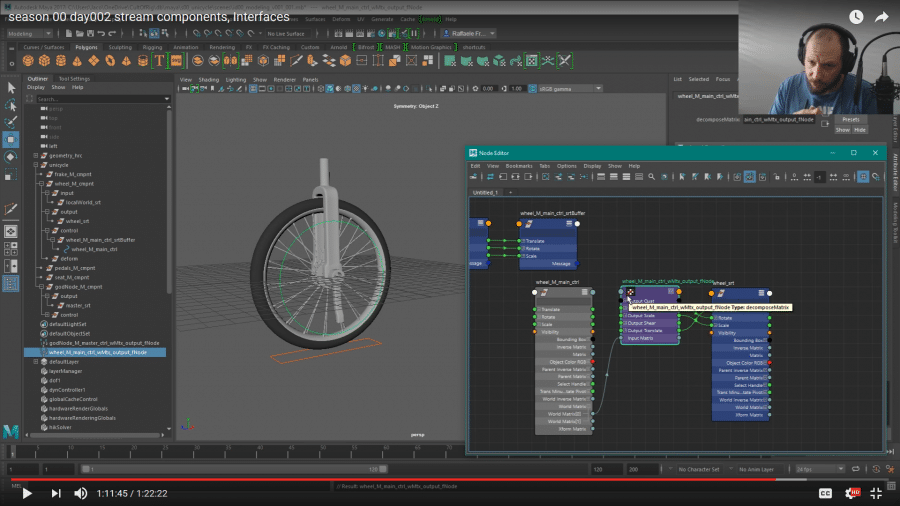Select the arrow Select tool in the toolbox
Screen dimensions: 900x506
(11, 88)
